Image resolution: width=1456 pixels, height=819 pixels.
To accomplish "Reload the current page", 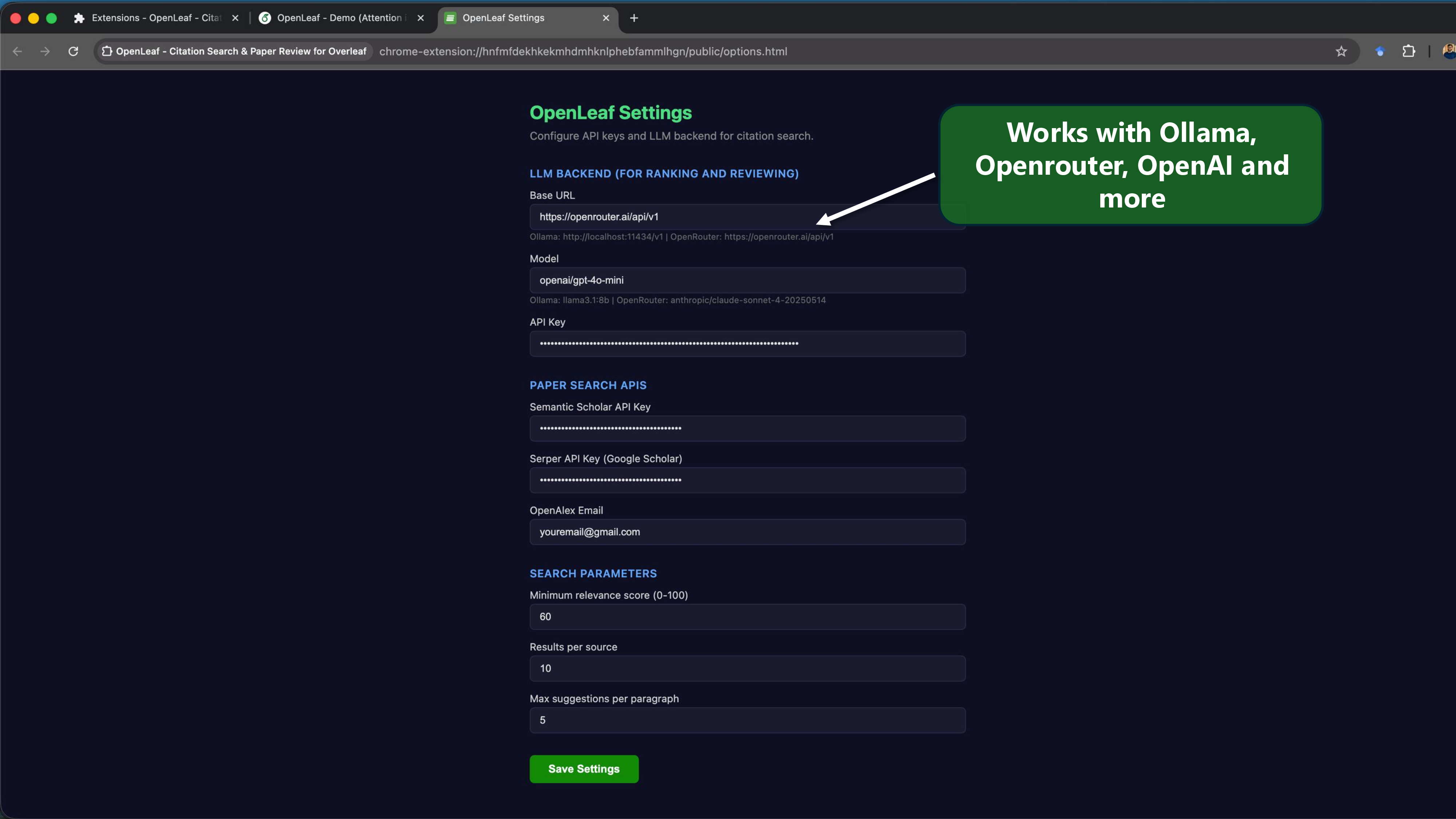I will click(74, 51).
